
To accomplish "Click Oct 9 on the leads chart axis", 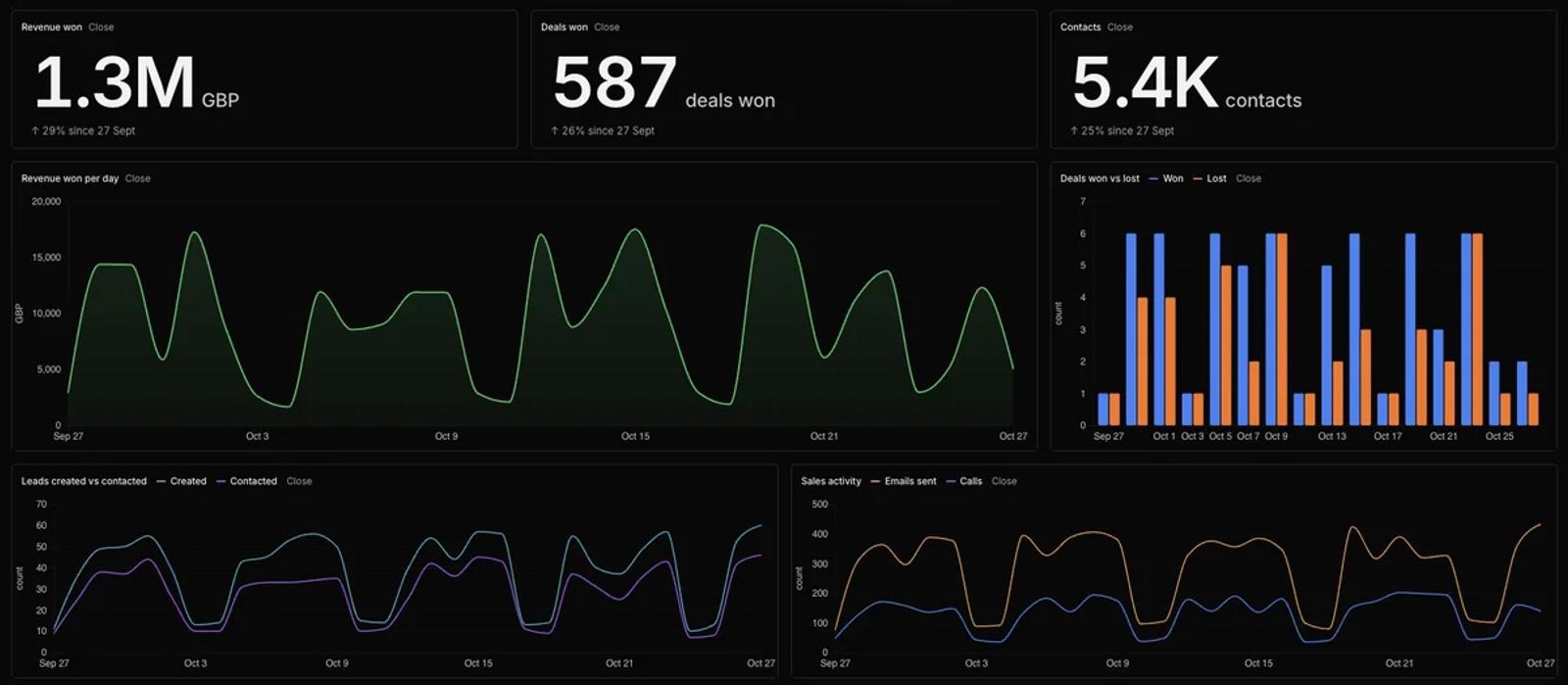I will click(x=337, y=663).
